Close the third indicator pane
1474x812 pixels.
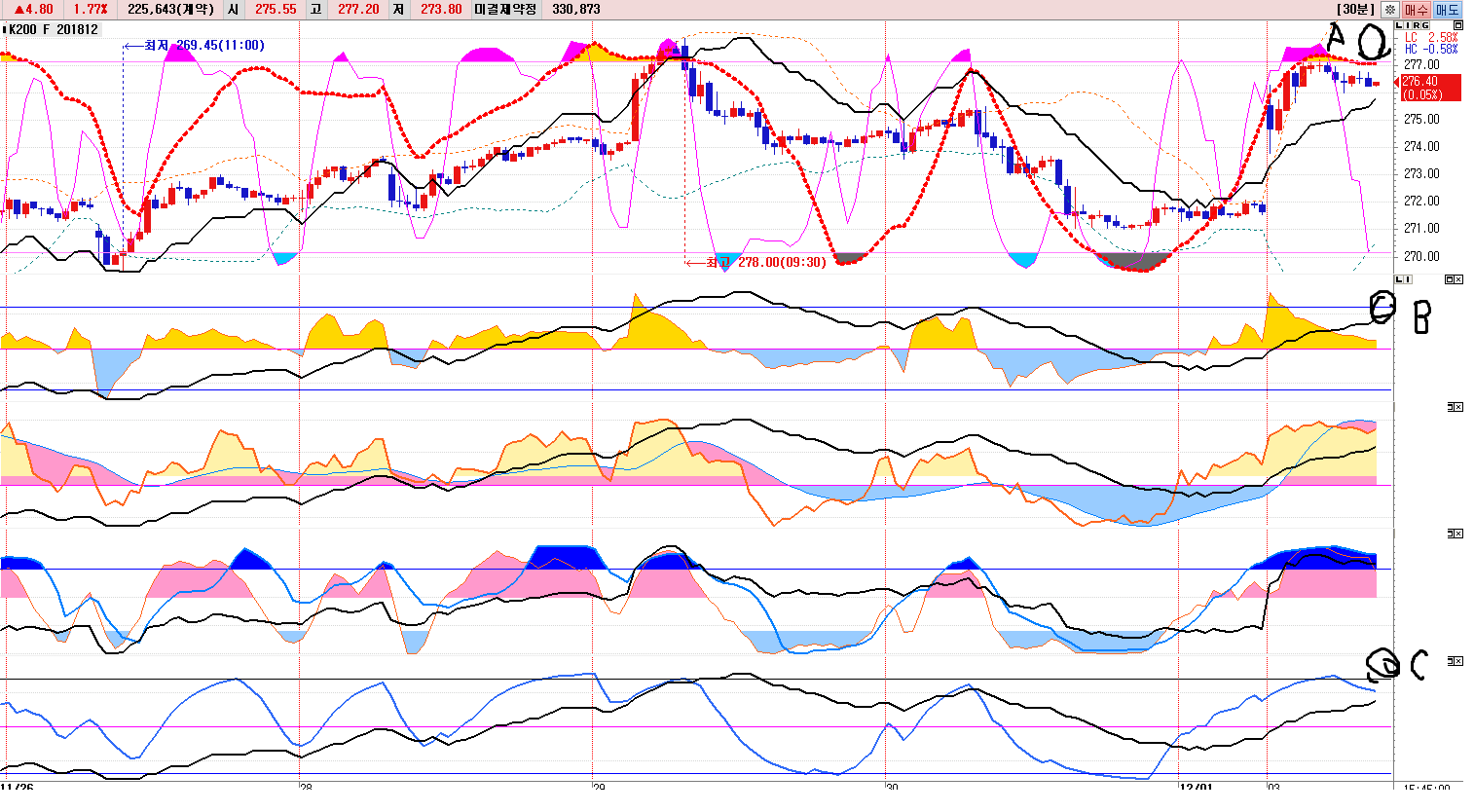pyautogui.click(x=1458, y=407)
